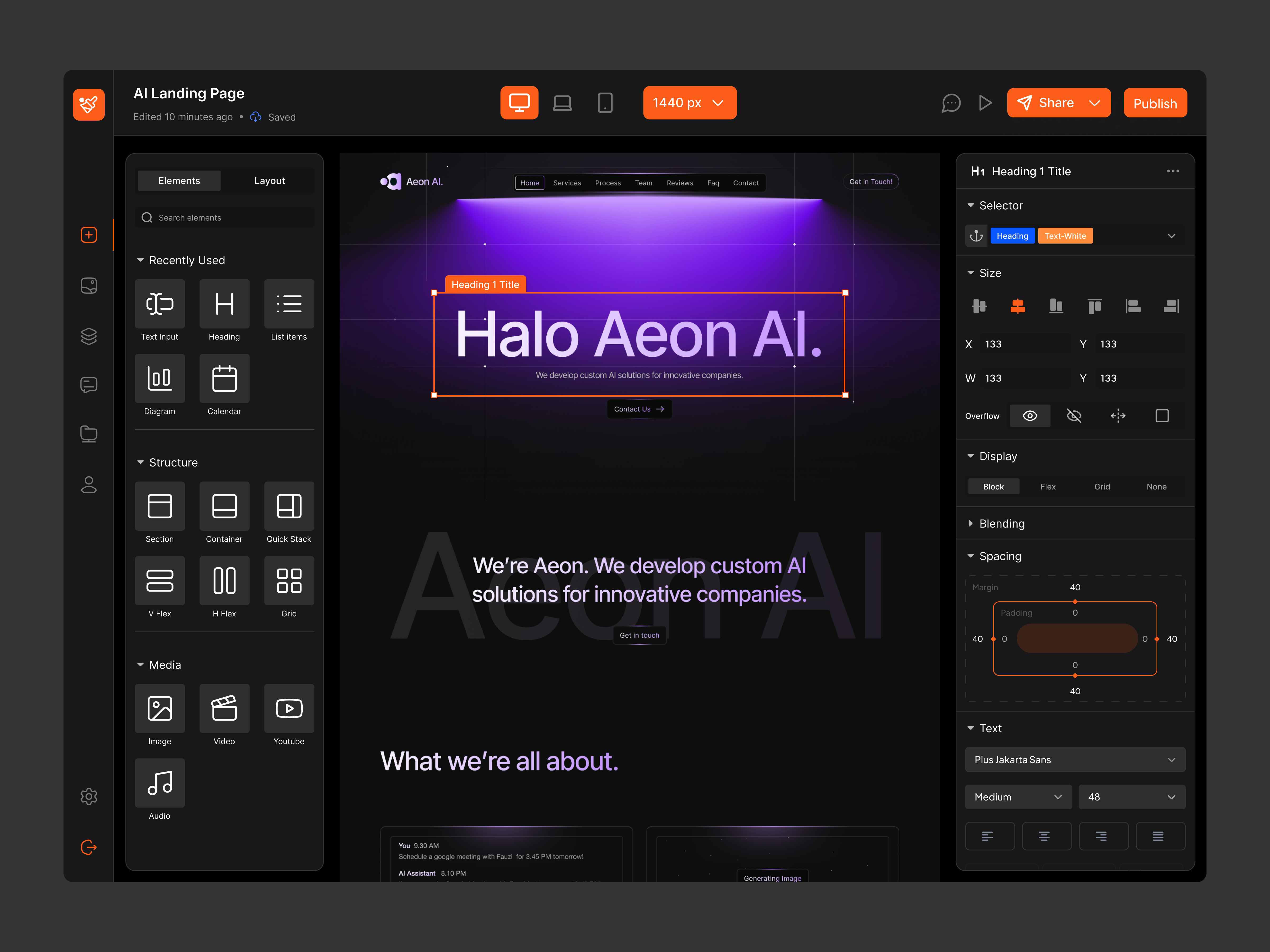Click the Get in Touch! button
The height and width of the screenshot is (952, 1270).
tap(870, 181)
